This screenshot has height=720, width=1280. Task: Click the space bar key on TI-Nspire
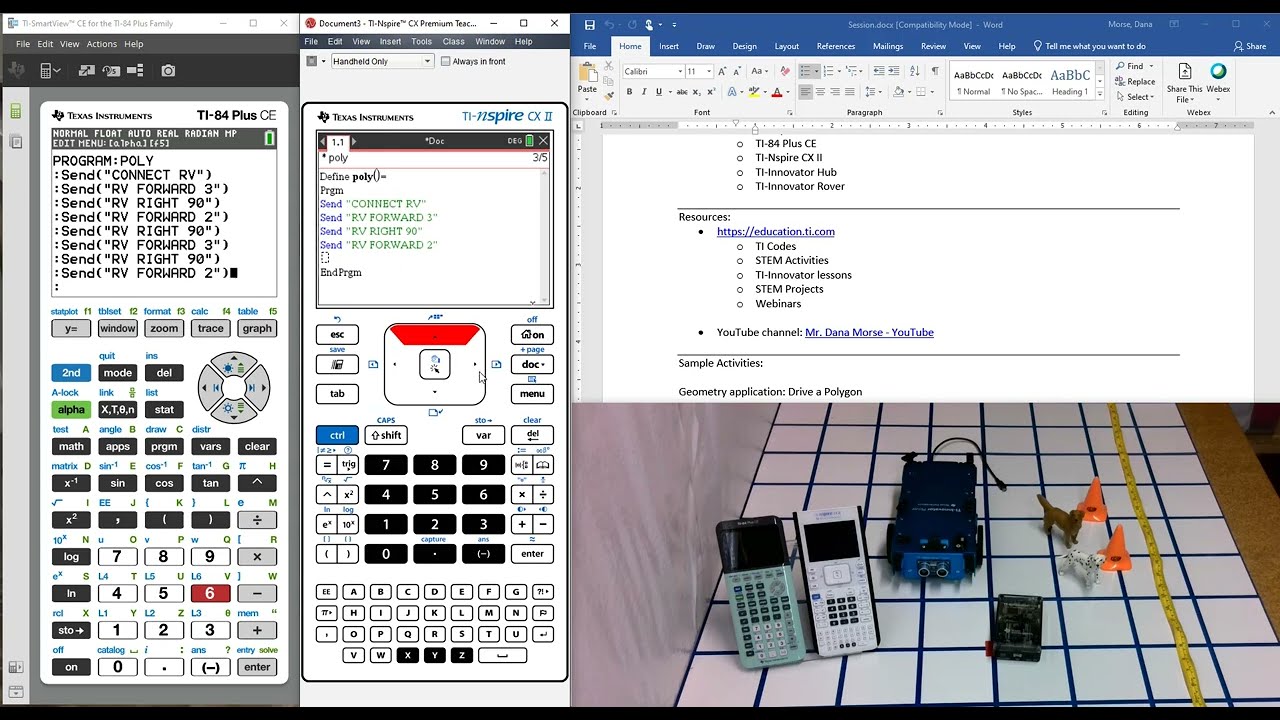point(502,656)
